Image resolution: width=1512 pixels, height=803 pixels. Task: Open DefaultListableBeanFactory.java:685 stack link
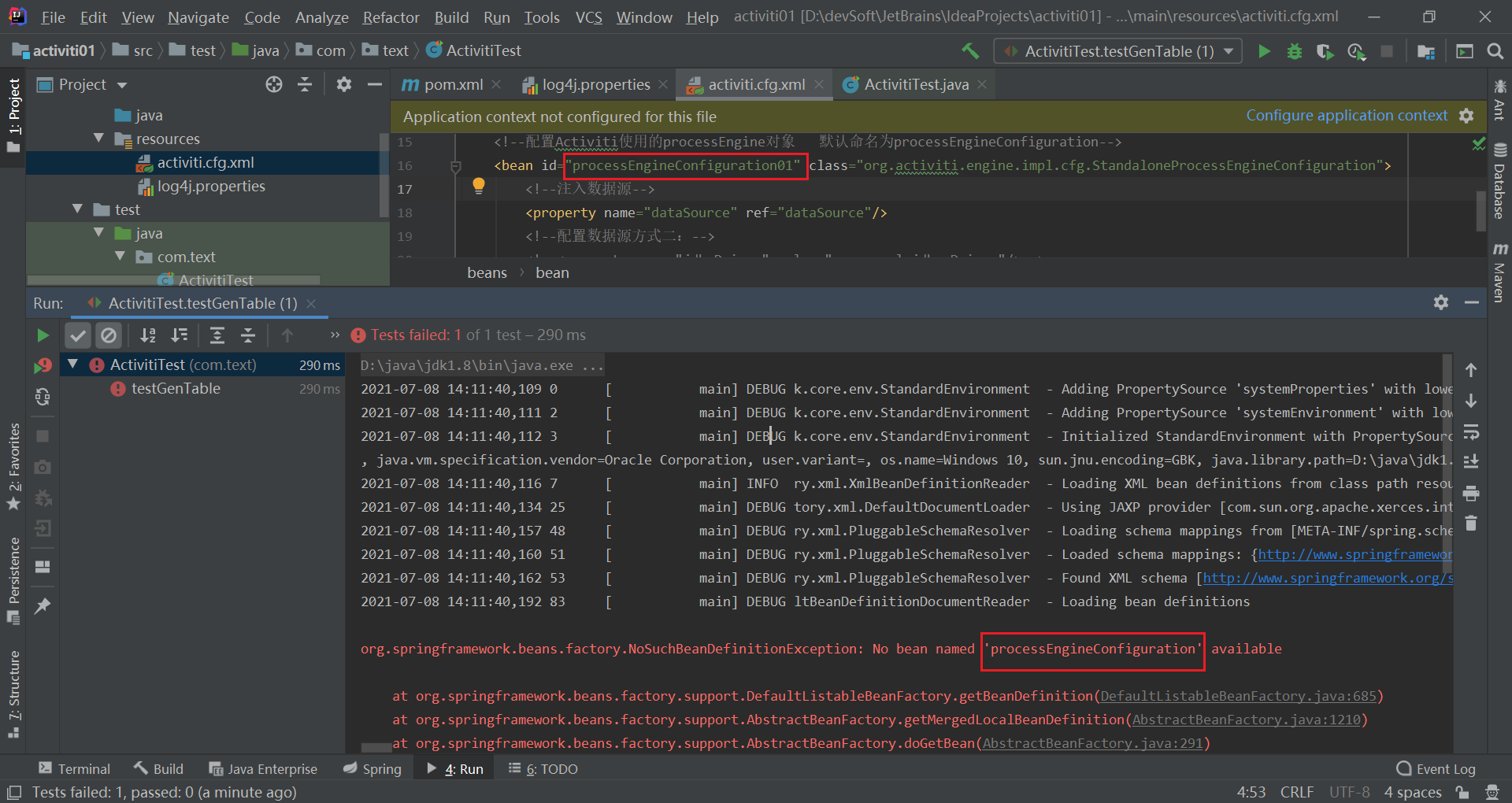(x=1238, y=696)
